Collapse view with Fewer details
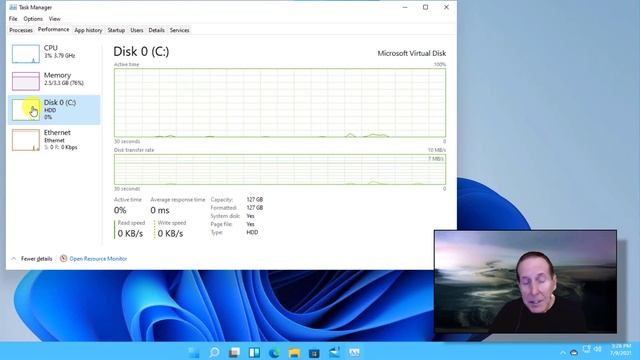The width and height of the screenshot is (640, 360). 36,259
